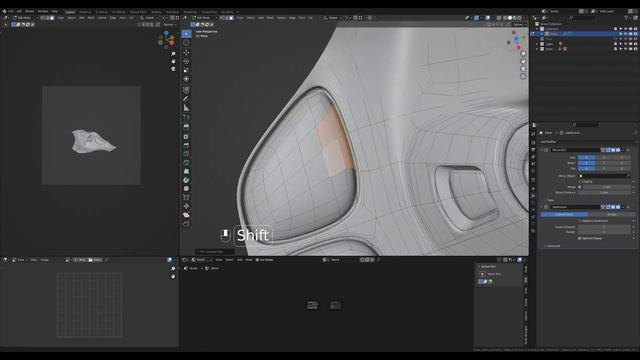This screenshot has height=360, width=640.
Task: Adjust Bisect Distance value slider
Action: [604, 193]
